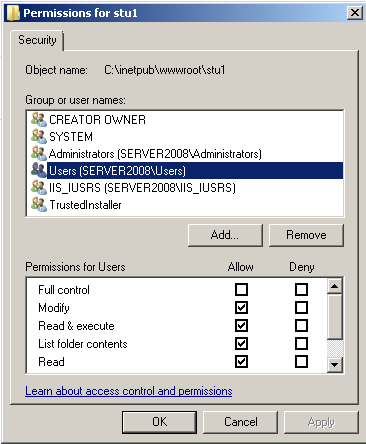Click the SYSTEM user group icon
The image size is (366, 444).
(x=39, y=136)
